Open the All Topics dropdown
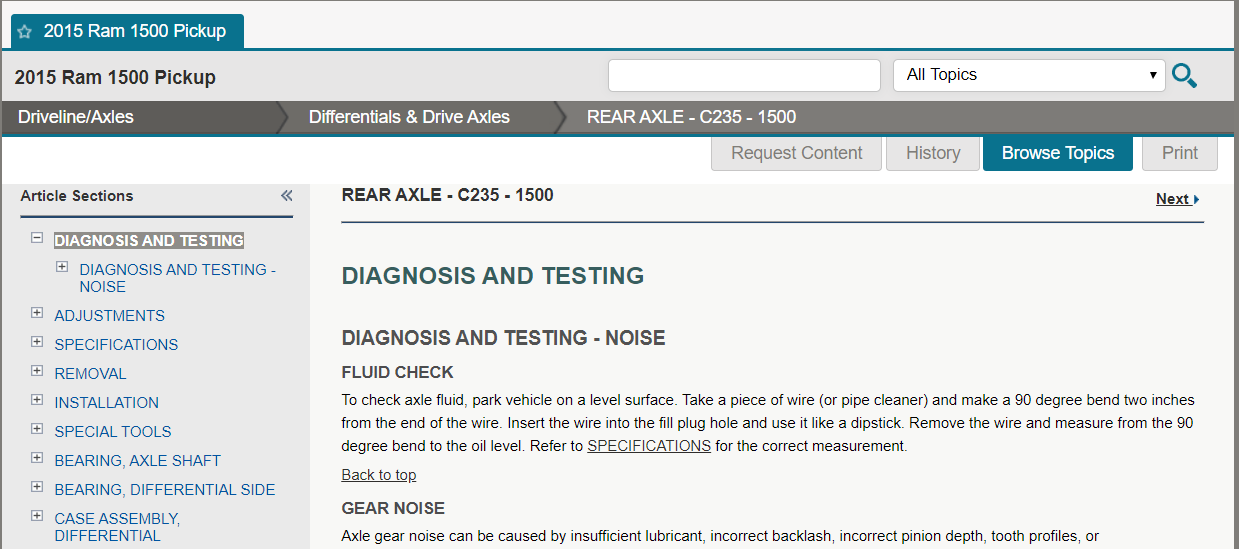 [x=1029, y=75]
